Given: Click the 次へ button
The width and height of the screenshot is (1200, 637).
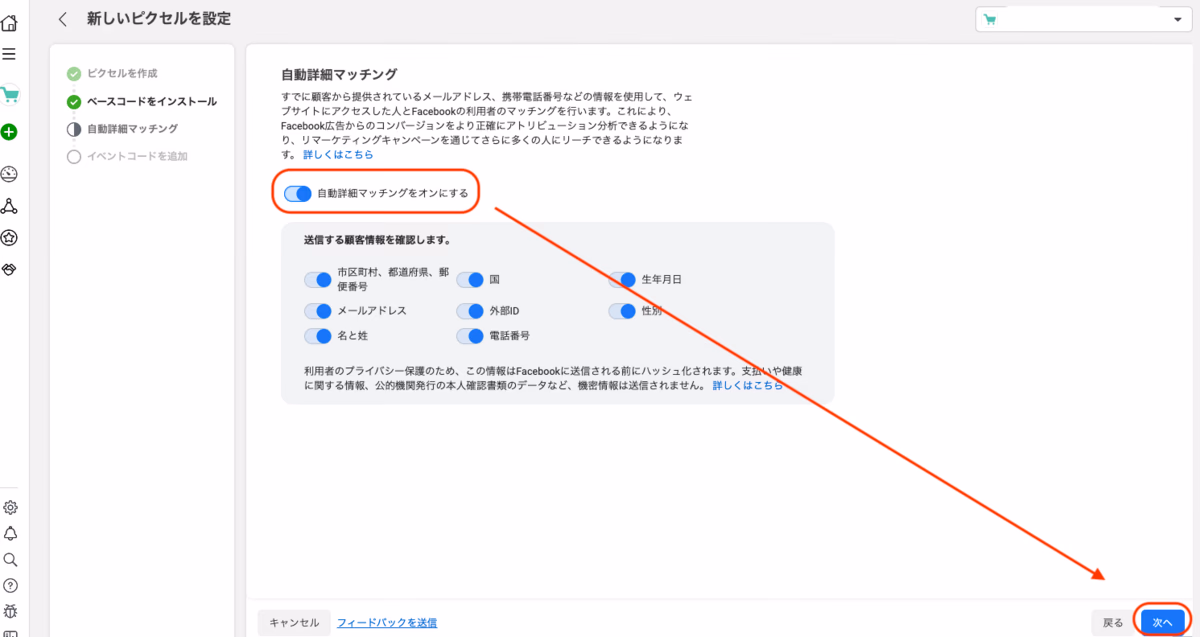Looking at the screenshot, I should click(x=1162, y=622).
